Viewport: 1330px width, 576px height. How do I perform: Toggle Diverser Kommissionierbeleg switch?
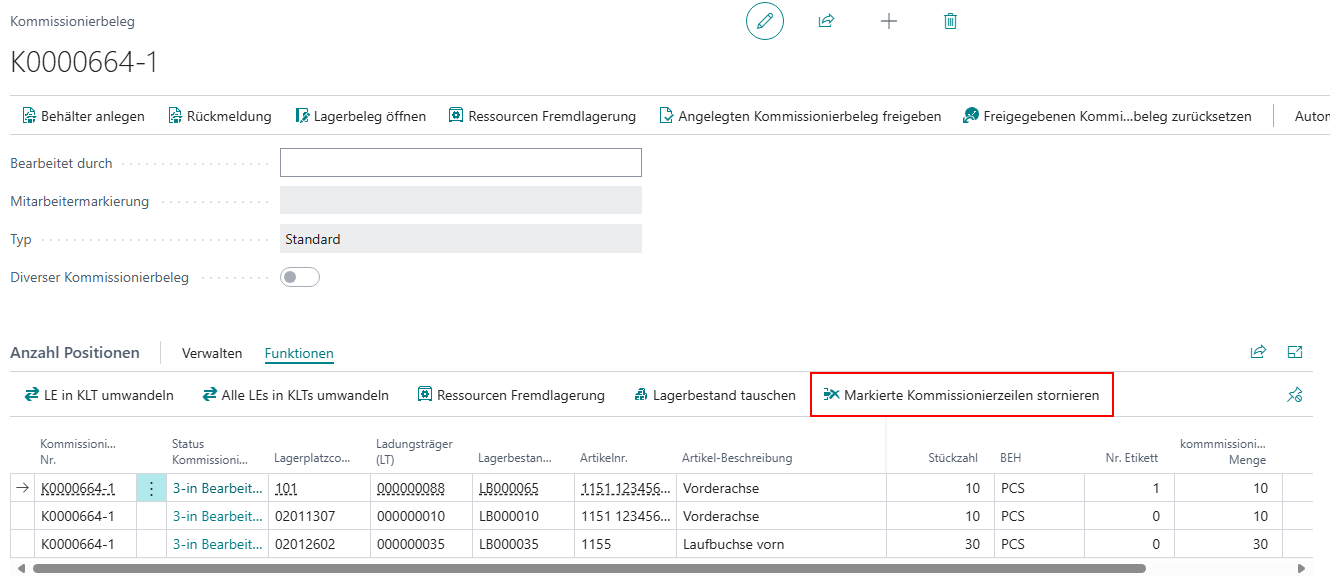(300, 277)
